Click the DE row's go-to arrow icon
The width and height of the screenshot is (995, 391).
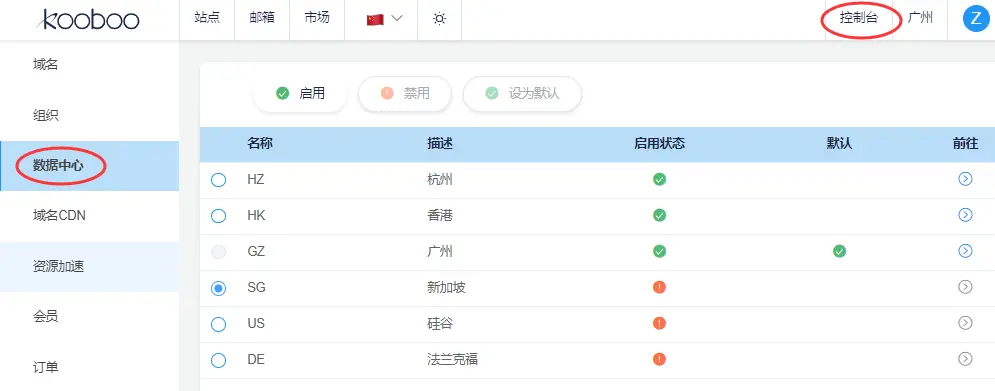click(x=965, y=359)
